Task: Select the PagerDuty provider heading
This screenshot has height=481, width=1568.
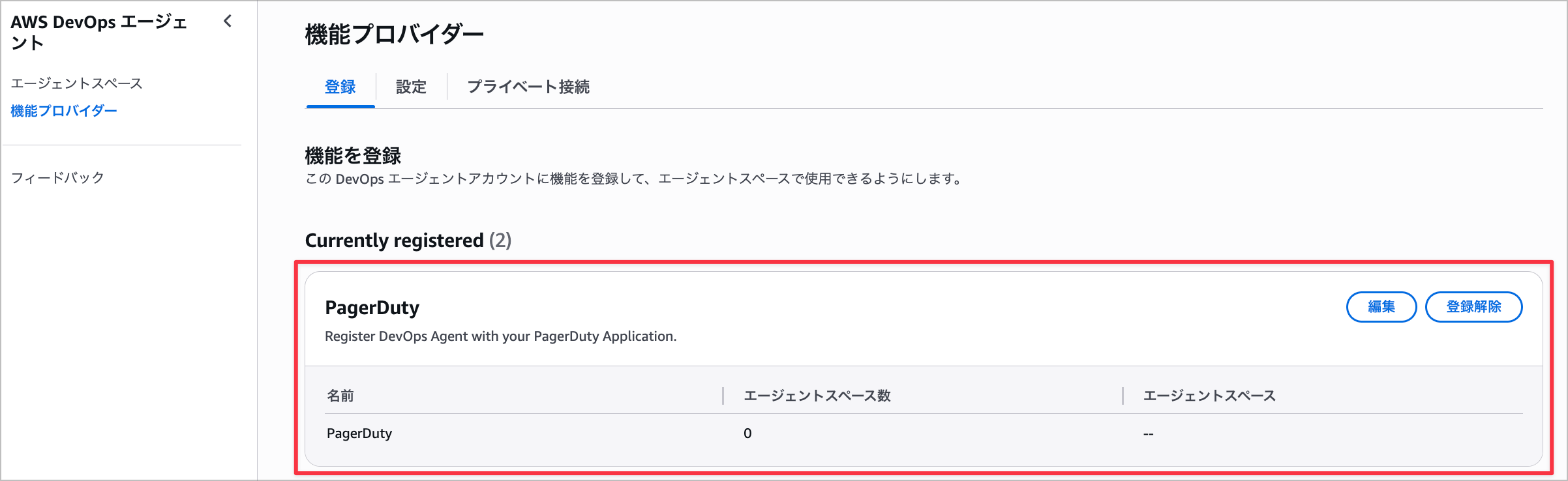Action: 372,307
